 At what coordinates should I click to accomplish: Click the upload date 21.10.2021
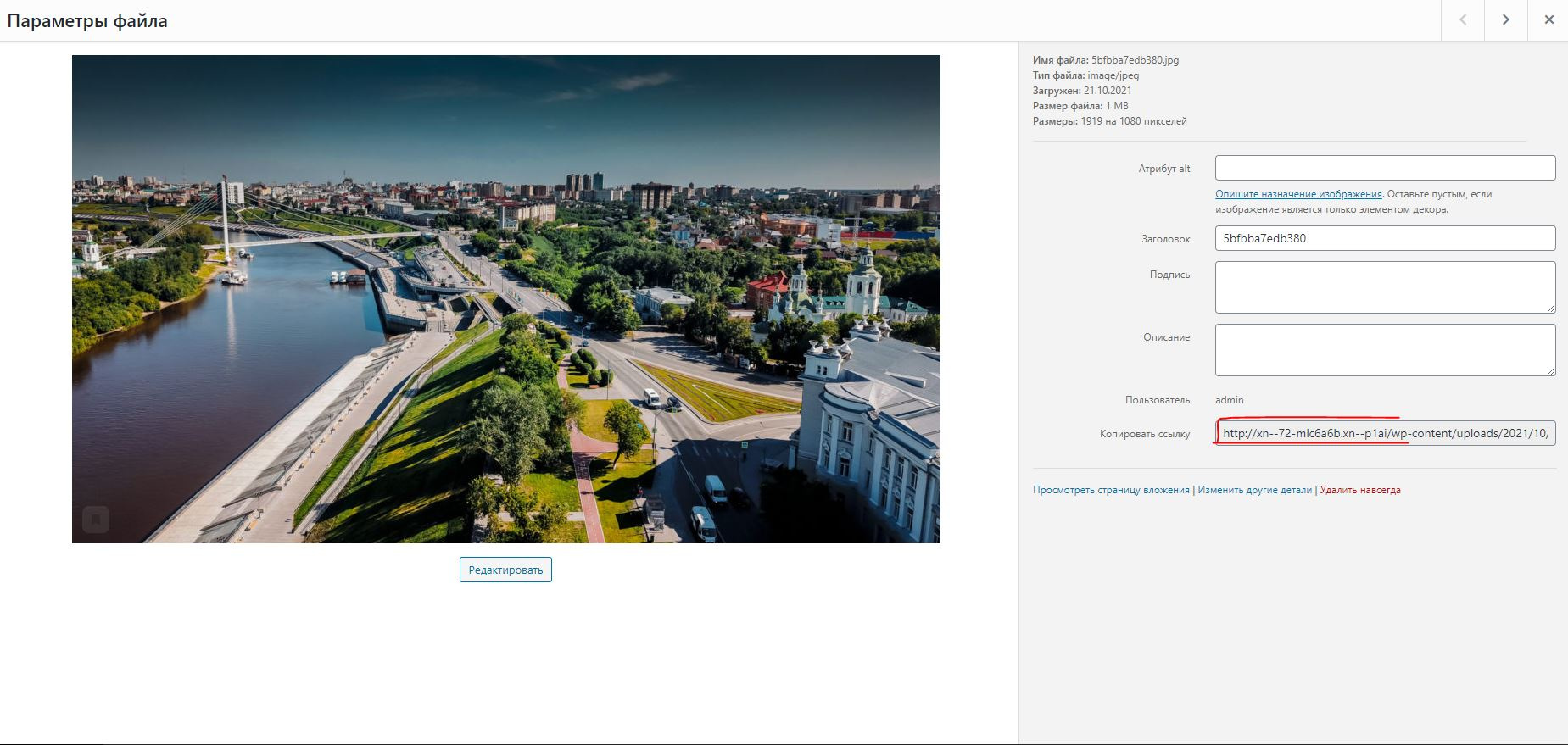pos(1108,91)
